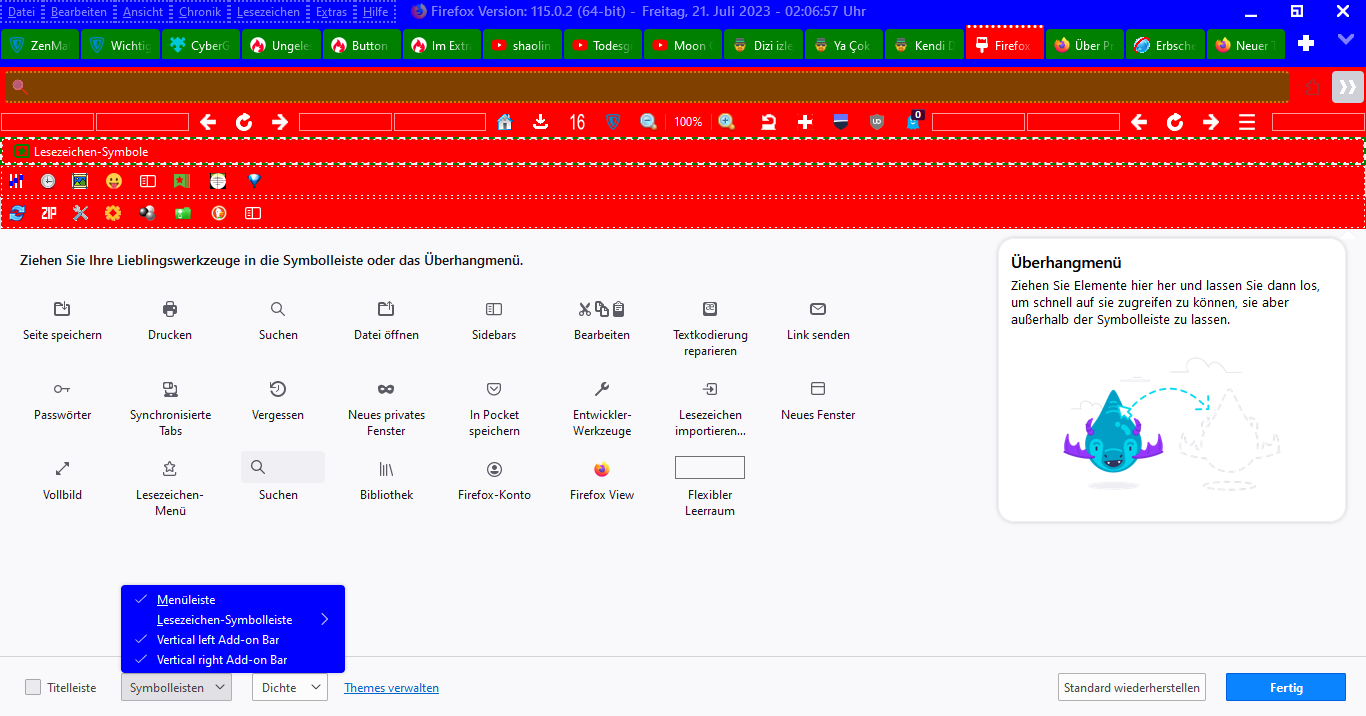This screenshot has height=716, width=1366.
Task: Select the 'Flexibler Leerraum' spacer item
Action: point(710,488)
